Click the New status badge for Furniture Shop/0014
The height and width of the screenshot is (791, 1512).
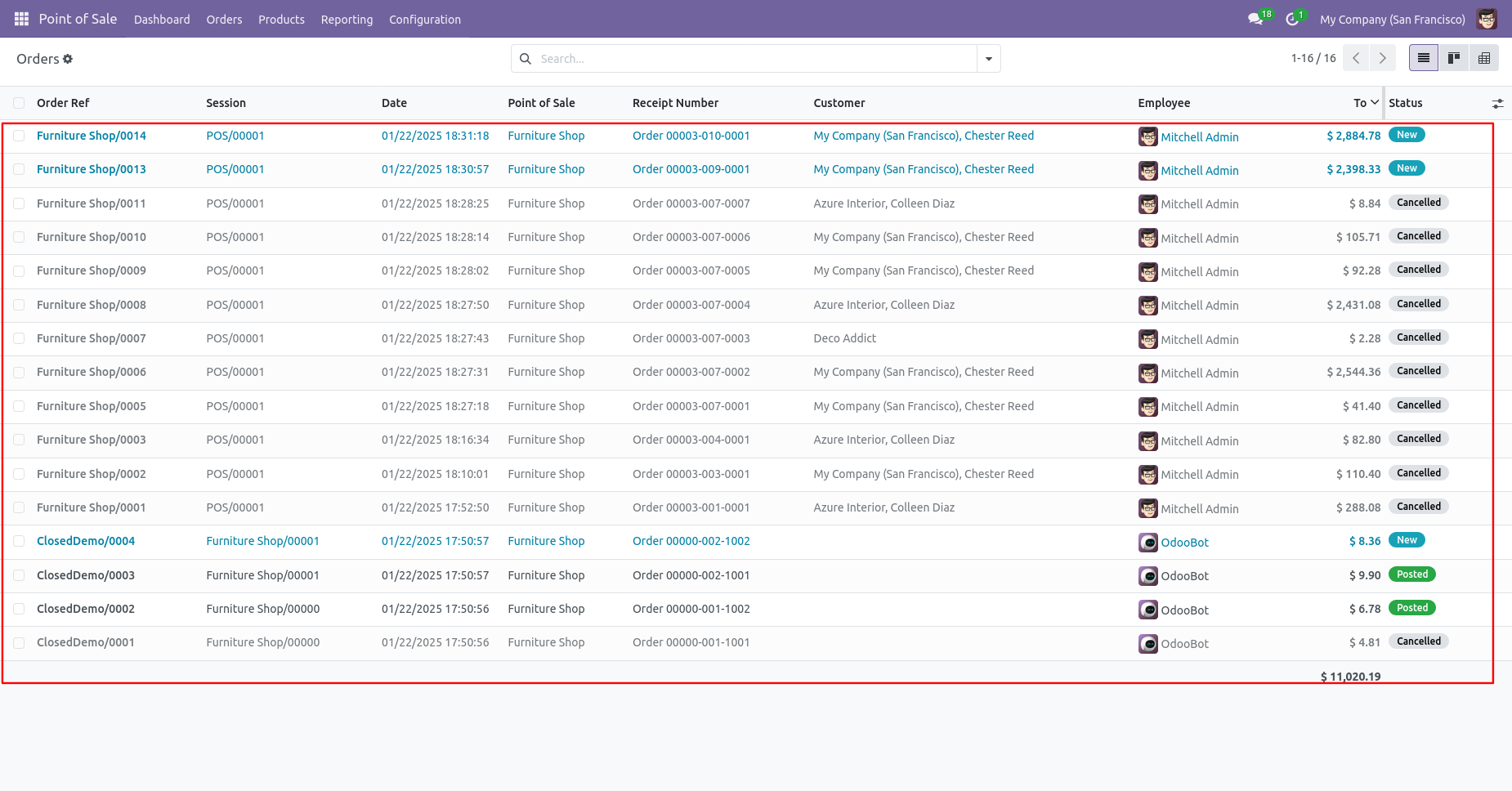pyautogui.click(x=1407, y=135)
